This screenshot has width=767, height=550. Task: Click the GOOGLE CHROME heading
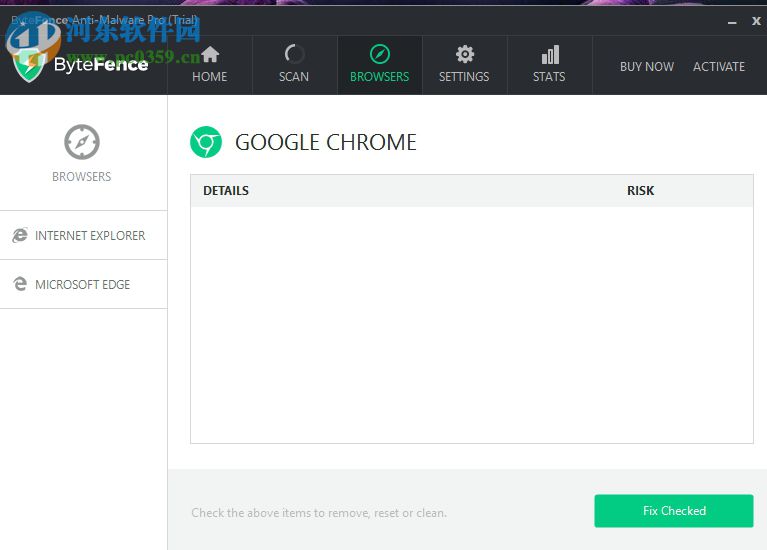[x=326, y=142]
